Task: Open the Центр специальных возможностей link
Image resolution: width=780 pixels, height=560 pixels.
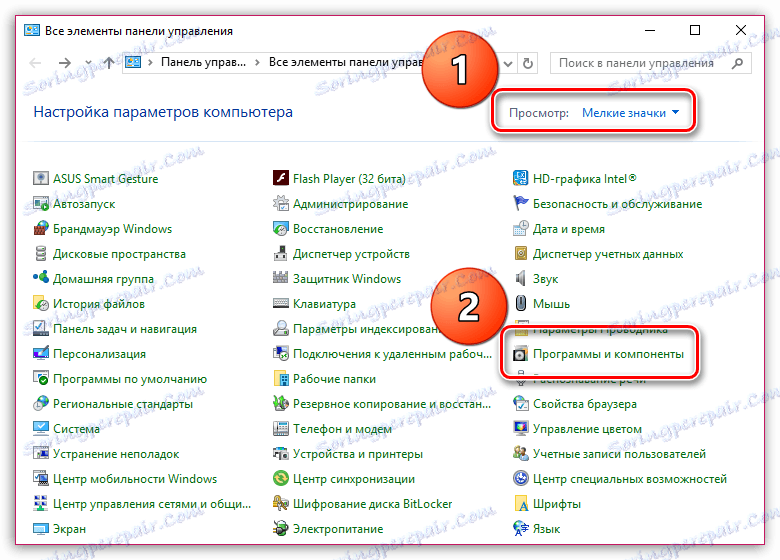Action: [x=630, y=479]
